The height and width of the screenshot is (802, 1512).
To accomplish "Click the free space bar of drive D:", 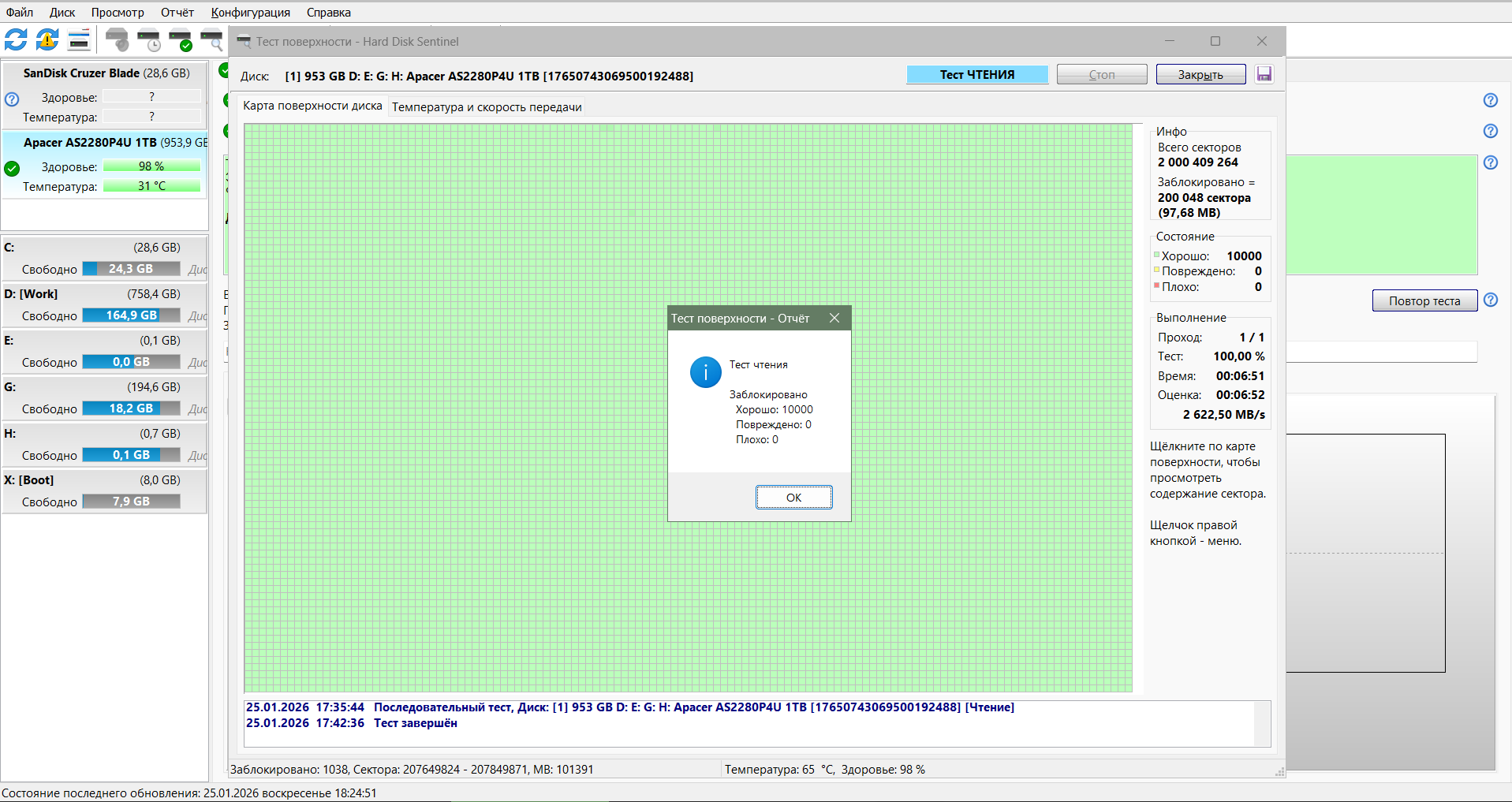I will click(x=132, y=315).
